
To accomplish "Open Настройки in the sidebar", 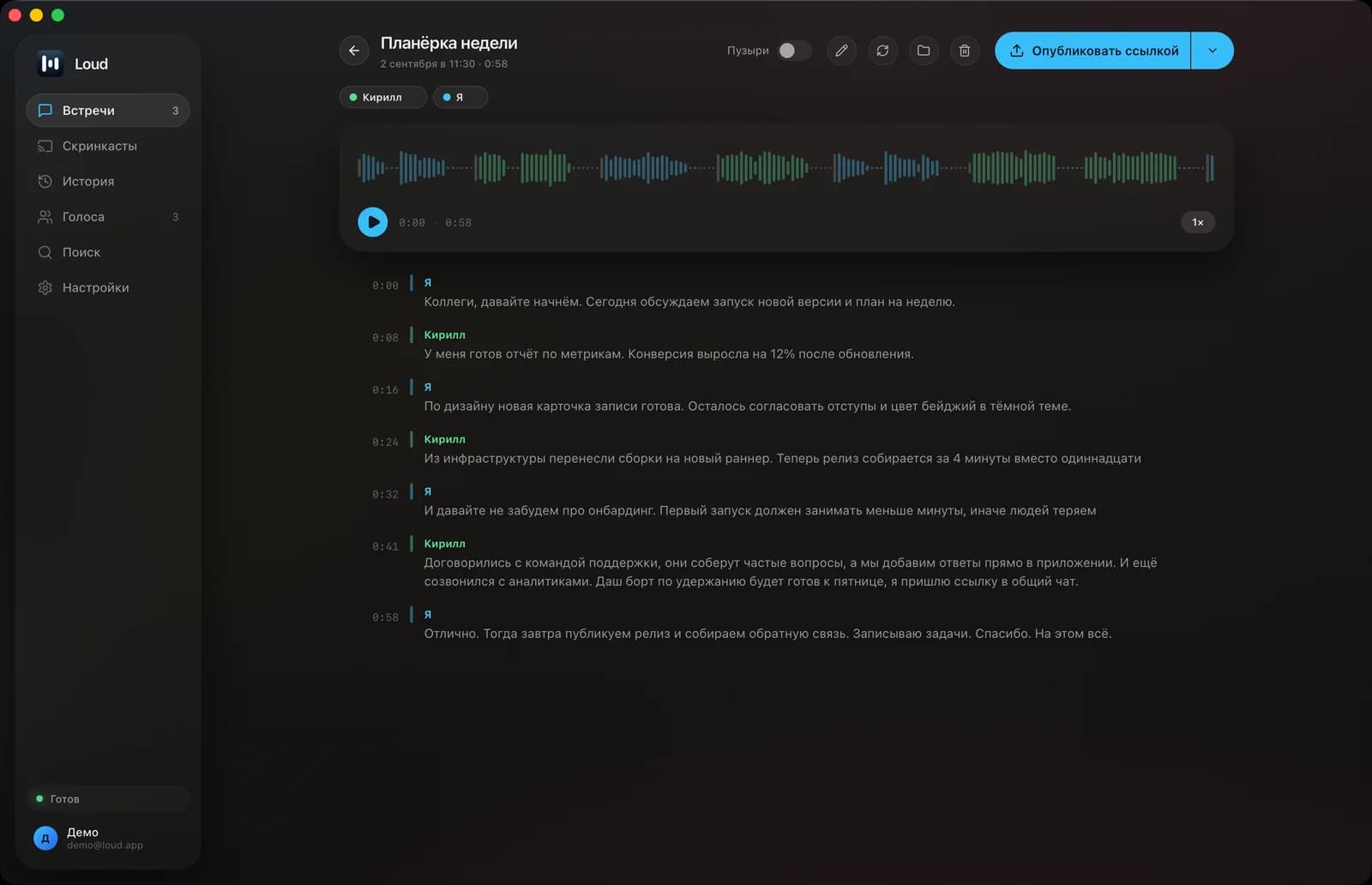I will click(108, 287).
